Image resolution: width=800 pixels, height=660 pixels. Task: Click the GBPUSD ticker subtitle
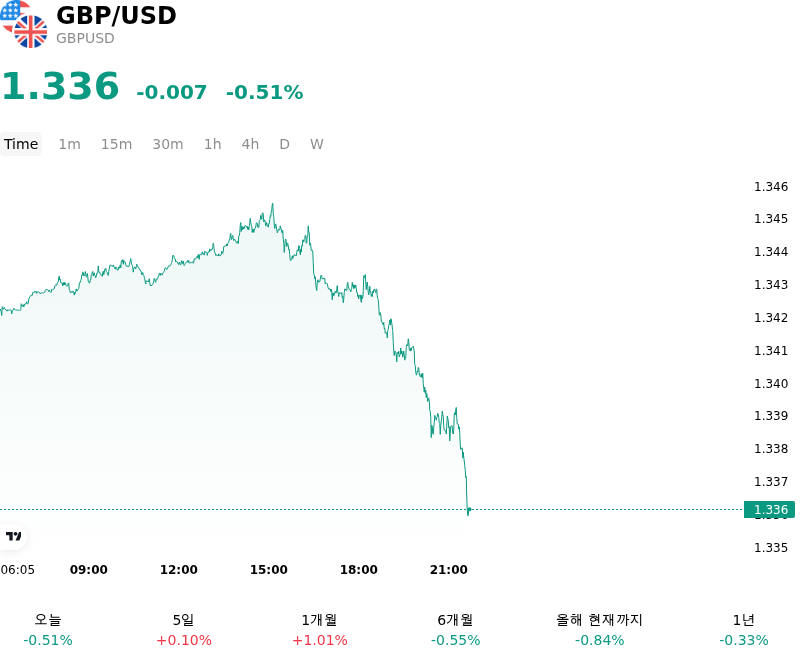[85, 38]
